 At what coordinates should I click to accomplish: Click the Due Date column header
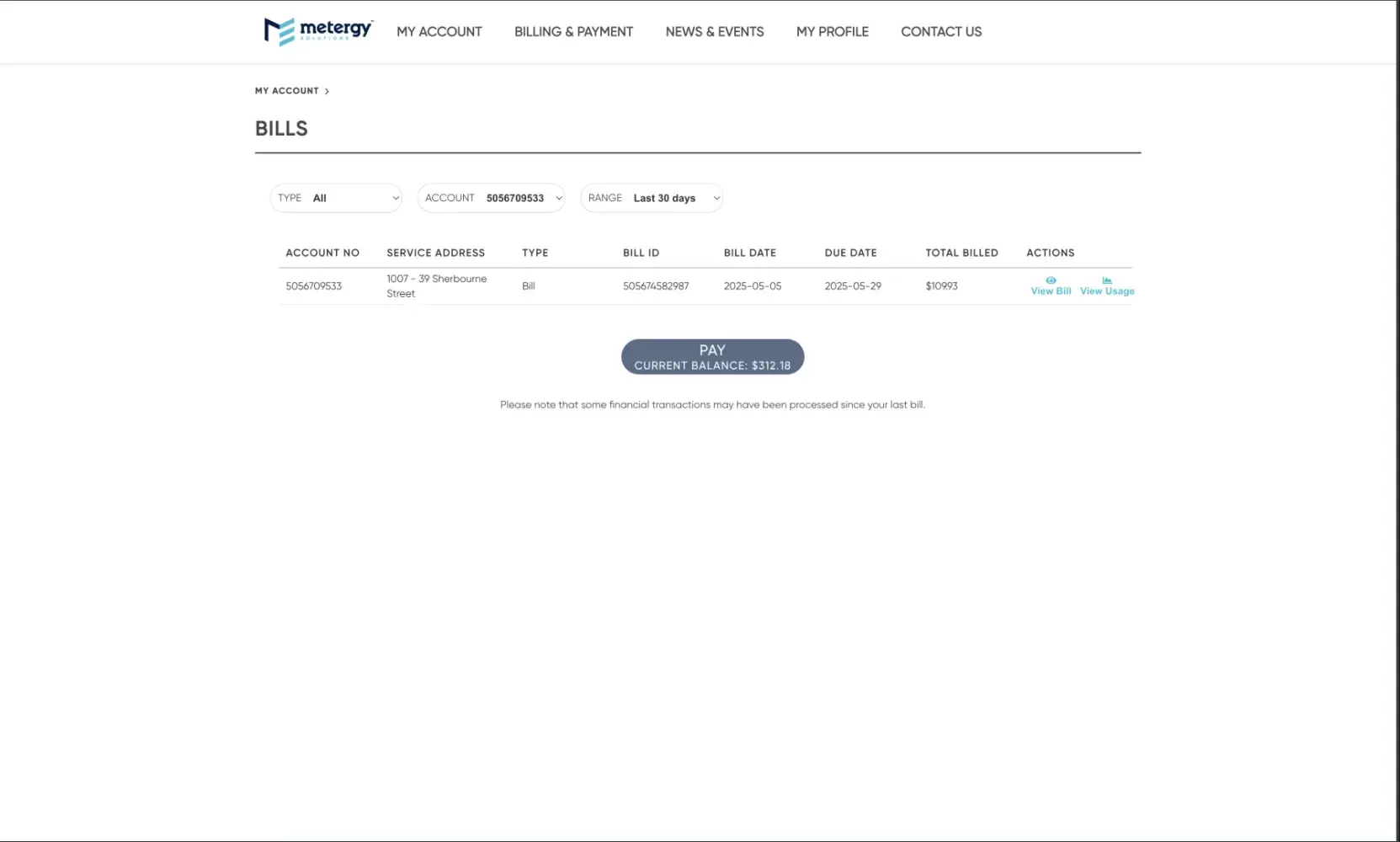850,253
